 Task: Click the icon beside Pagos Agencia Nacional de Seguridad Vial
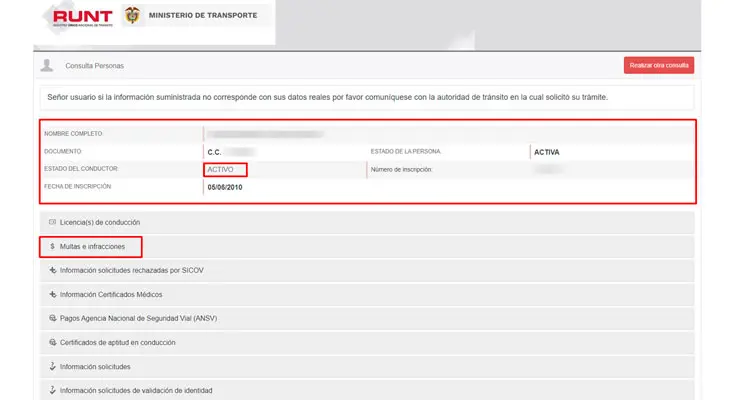click(x=53, y=318)
